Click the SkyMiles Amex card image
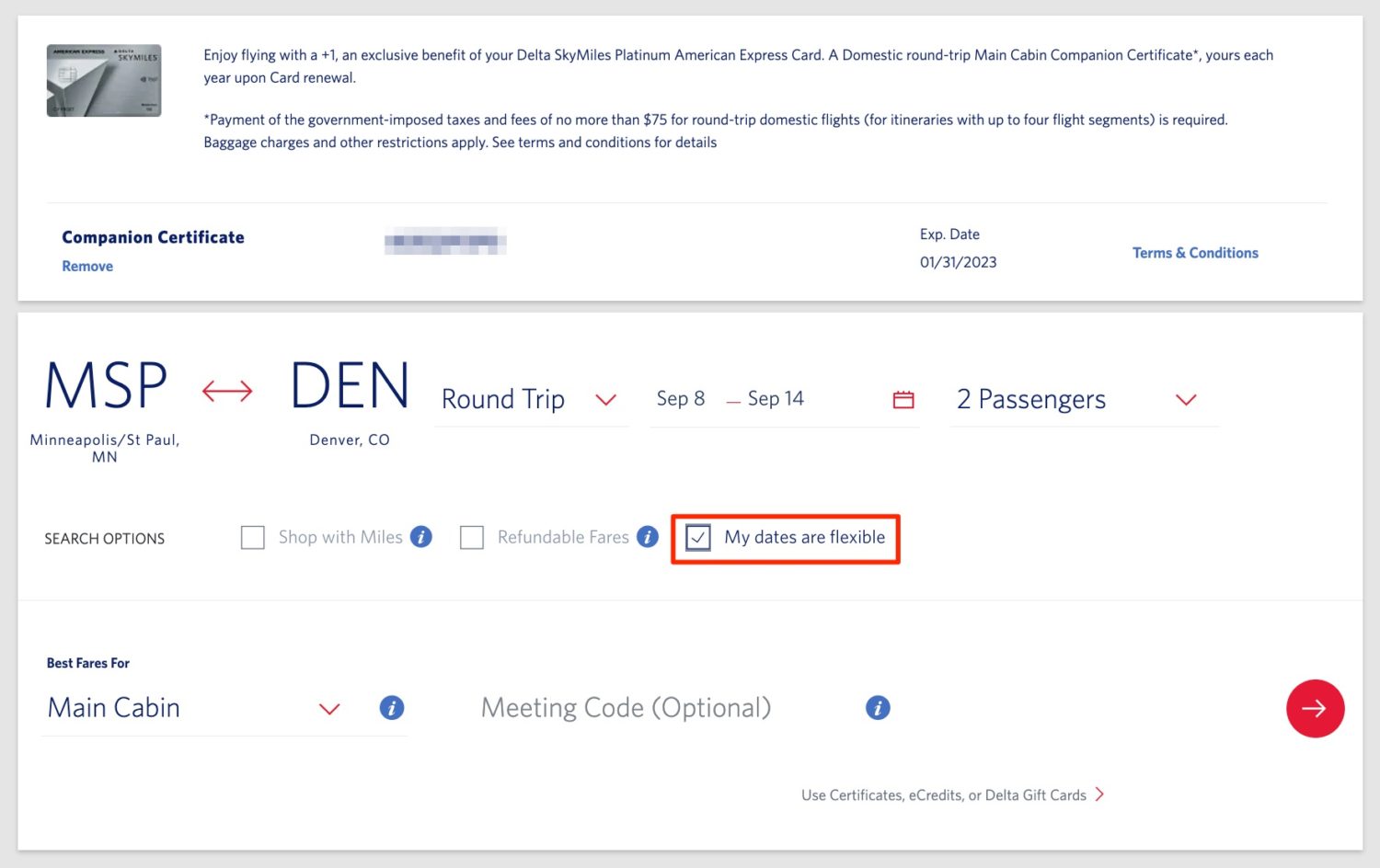Screen dimensions: 1380x868 103,81
